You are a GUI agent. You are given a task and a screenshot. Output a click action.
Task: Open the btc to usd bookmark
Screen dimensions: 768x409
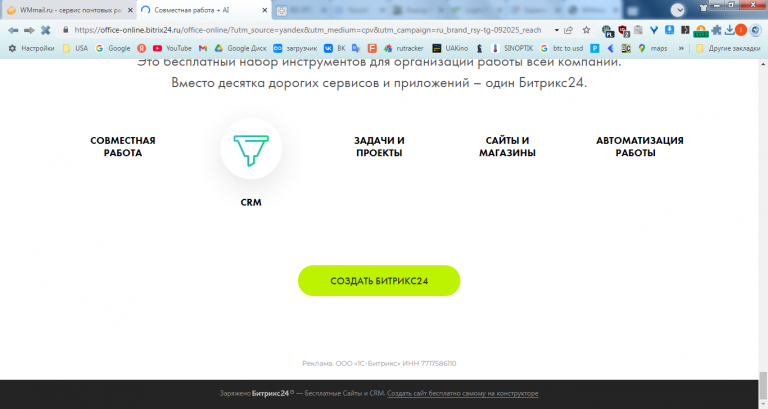pyautogui.click(x=562, y=48)
